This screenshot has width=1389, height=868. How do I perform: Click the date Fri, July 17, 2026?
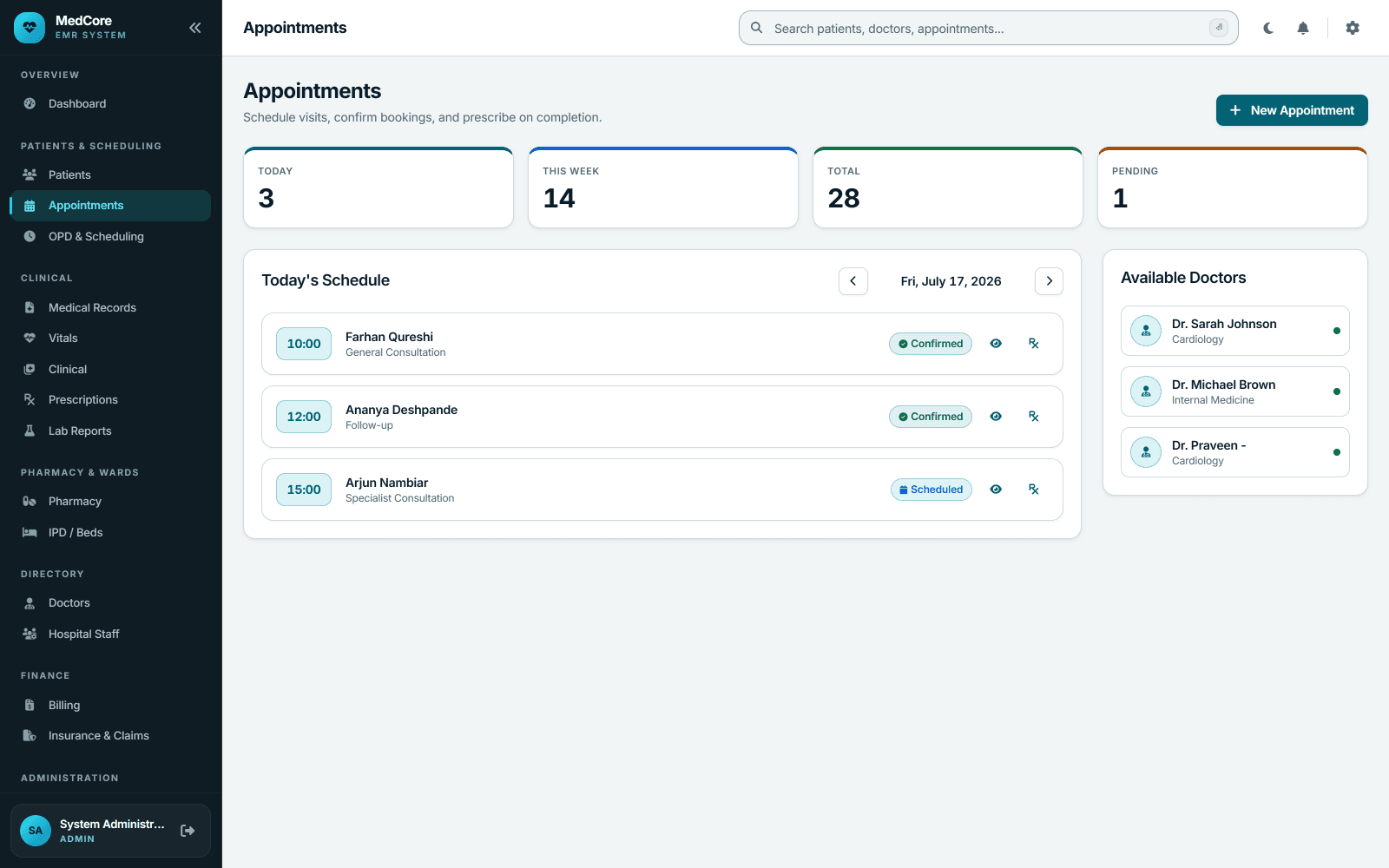951,281
